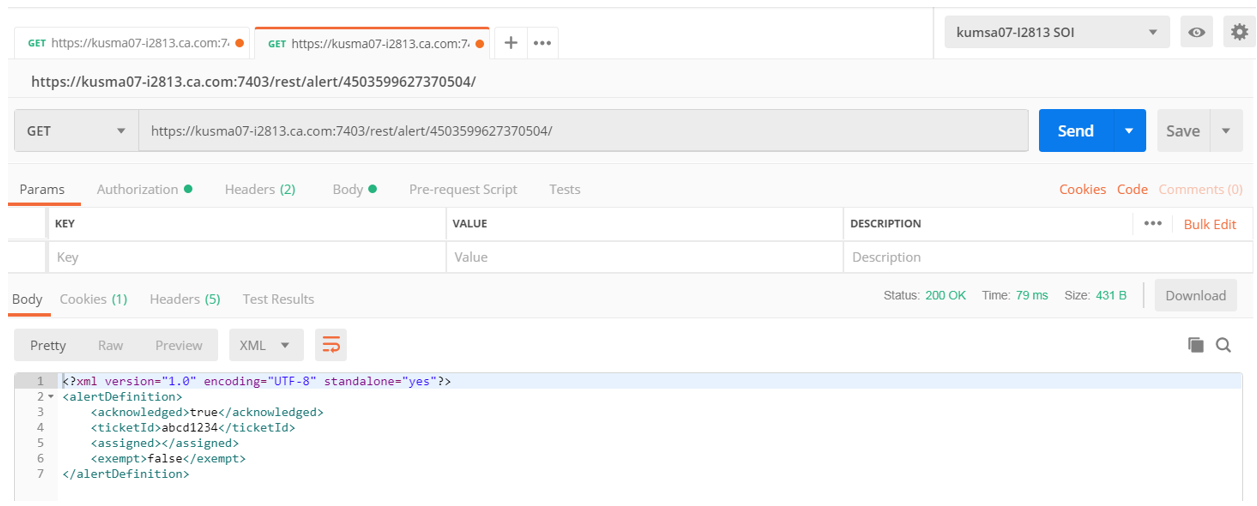Toggle response line wrap icon
Viewport: 1257px width, 506px height.
click(x=330, y=345)
